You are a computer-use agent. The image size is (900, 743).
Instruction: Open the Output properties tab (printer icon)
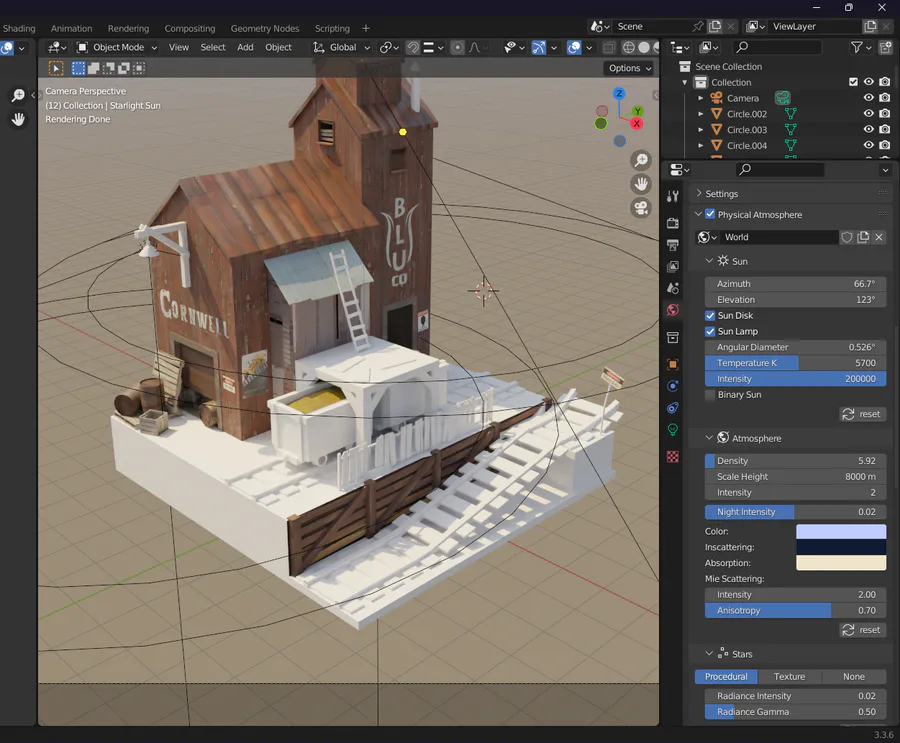click(x=673, y=245)
